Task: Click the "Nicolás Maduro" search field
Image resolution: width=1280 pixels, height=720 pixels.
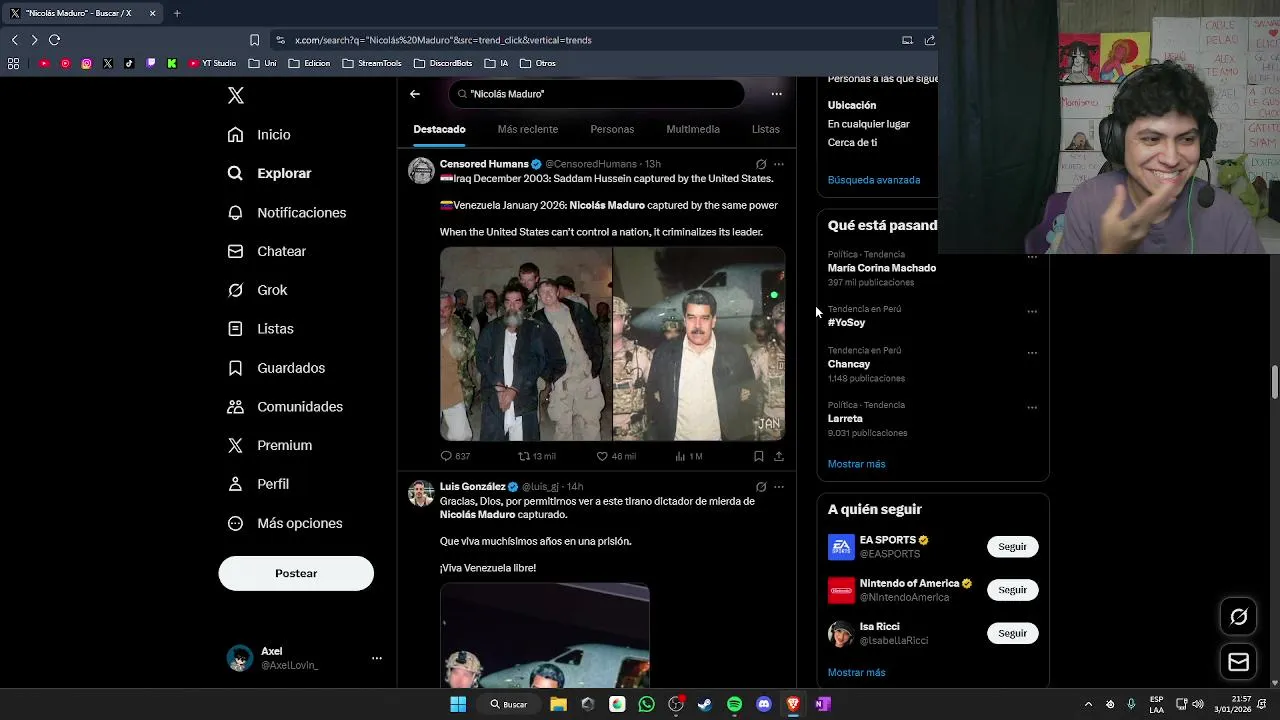Action: click(x=596, y=94)
